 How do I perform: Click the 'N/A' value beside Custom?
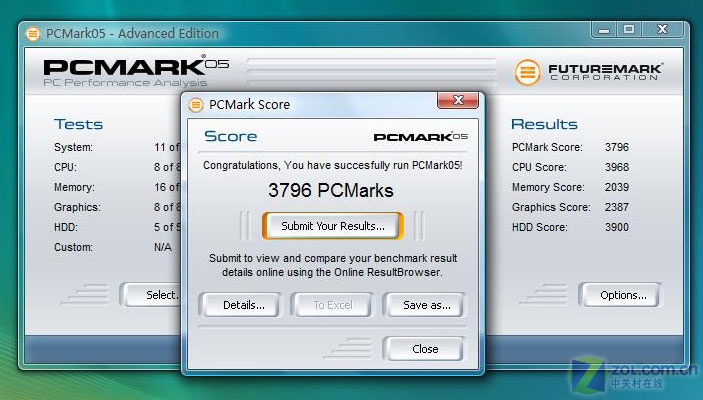163,248
